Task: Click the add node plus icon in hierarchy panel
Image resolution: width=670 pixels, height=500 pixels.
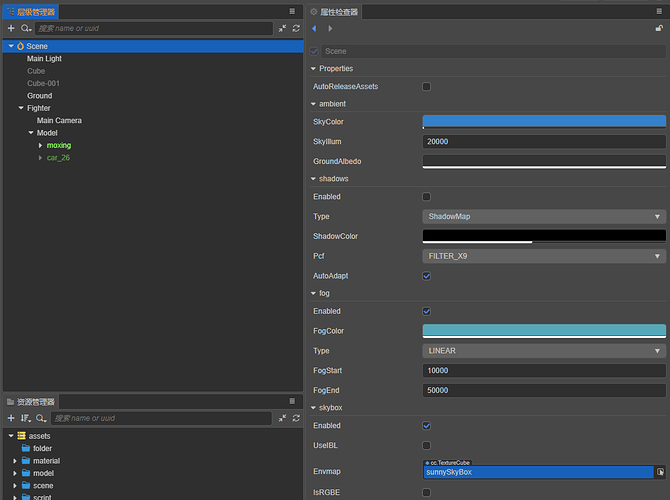Action: [11, 28]
